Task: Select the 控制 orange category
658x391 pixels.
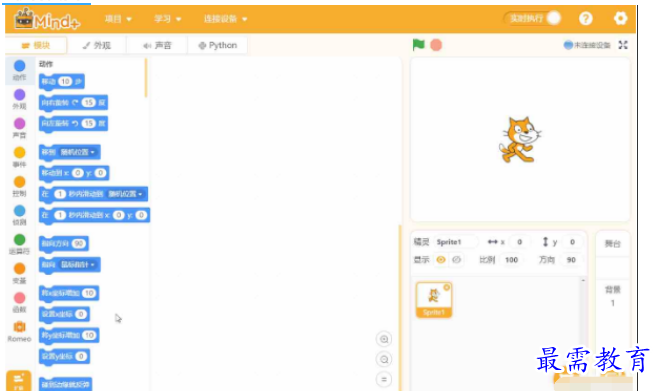Action: pyautogui.click(x=19, y=187)
